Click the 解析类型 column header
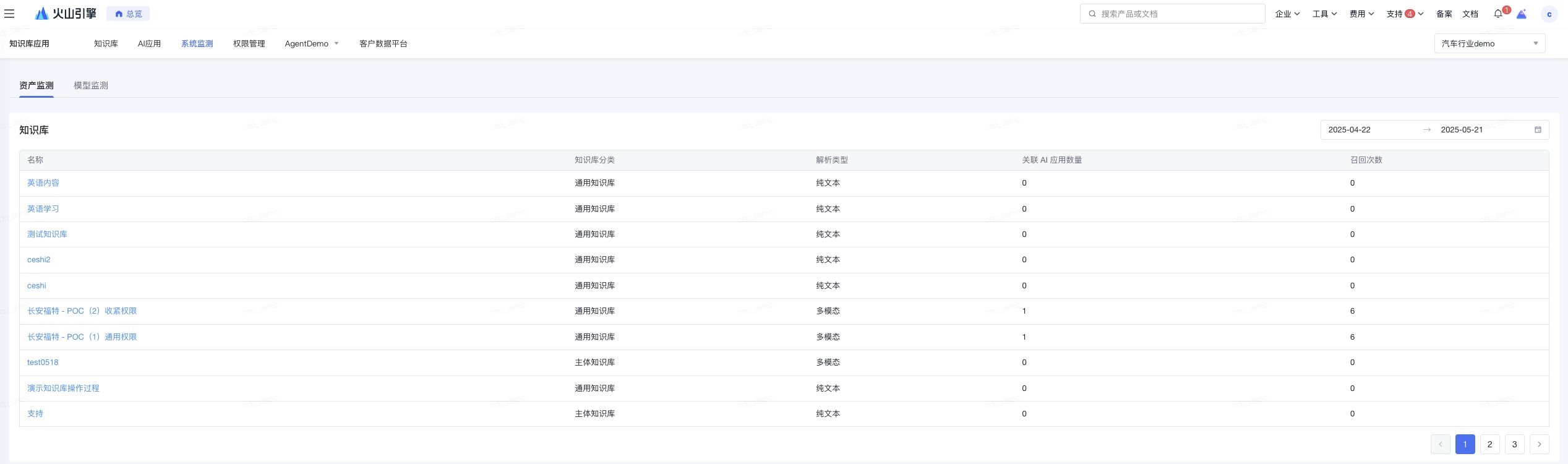 pyautogui.click(x=832, y=160)
